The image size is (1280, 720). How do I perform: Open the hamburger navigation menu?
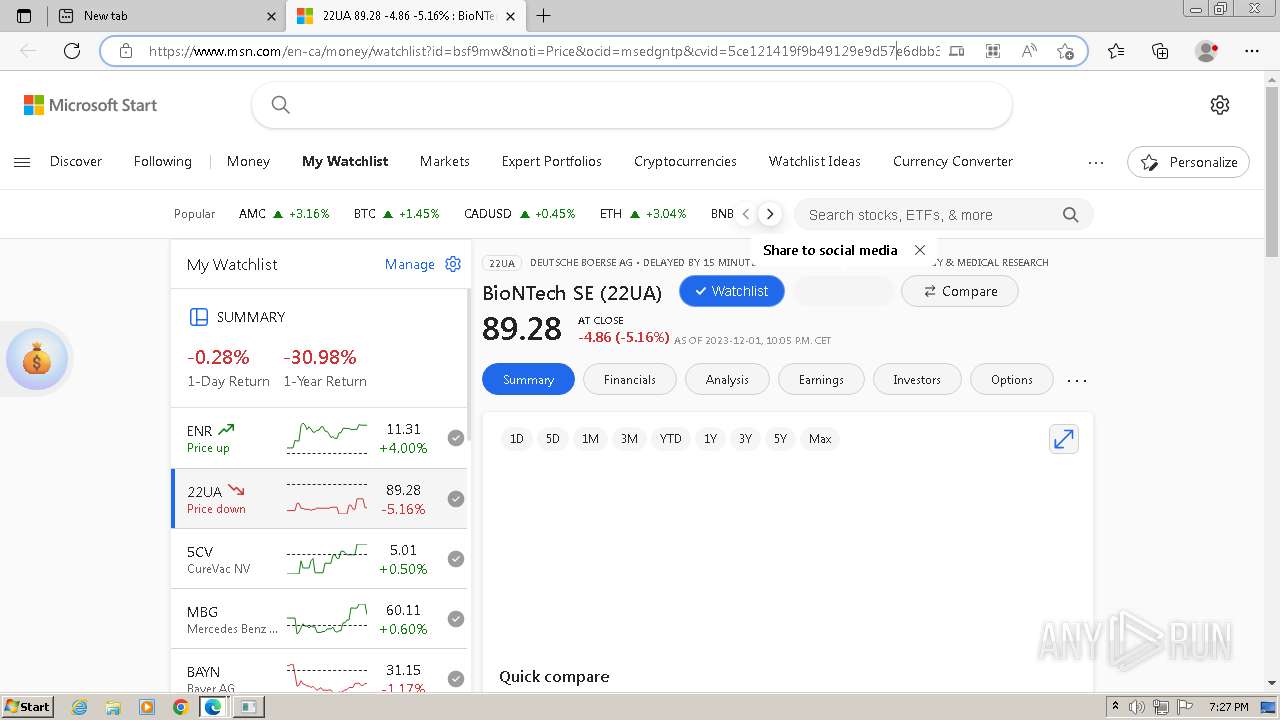click(x=22, y=162)
